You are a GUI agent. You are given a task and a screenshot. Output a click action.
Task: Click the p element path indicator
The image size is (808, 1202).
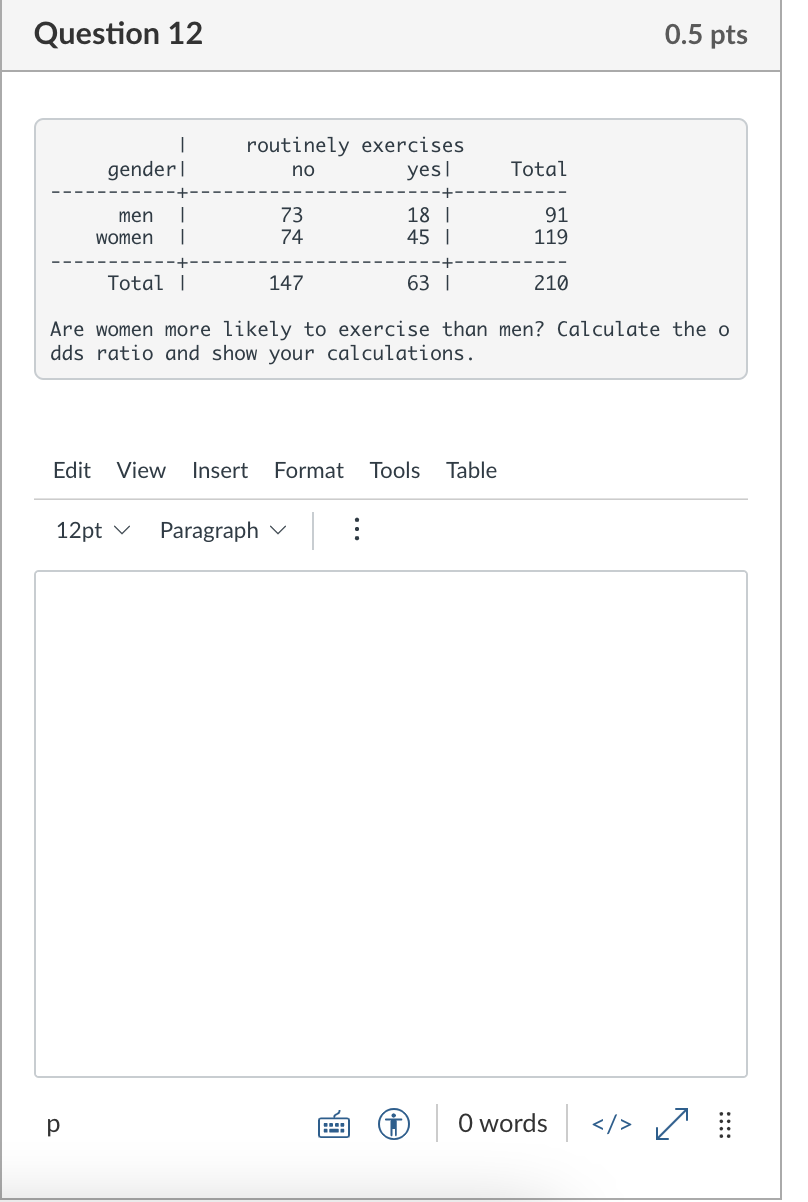(x=52, y=1124)
